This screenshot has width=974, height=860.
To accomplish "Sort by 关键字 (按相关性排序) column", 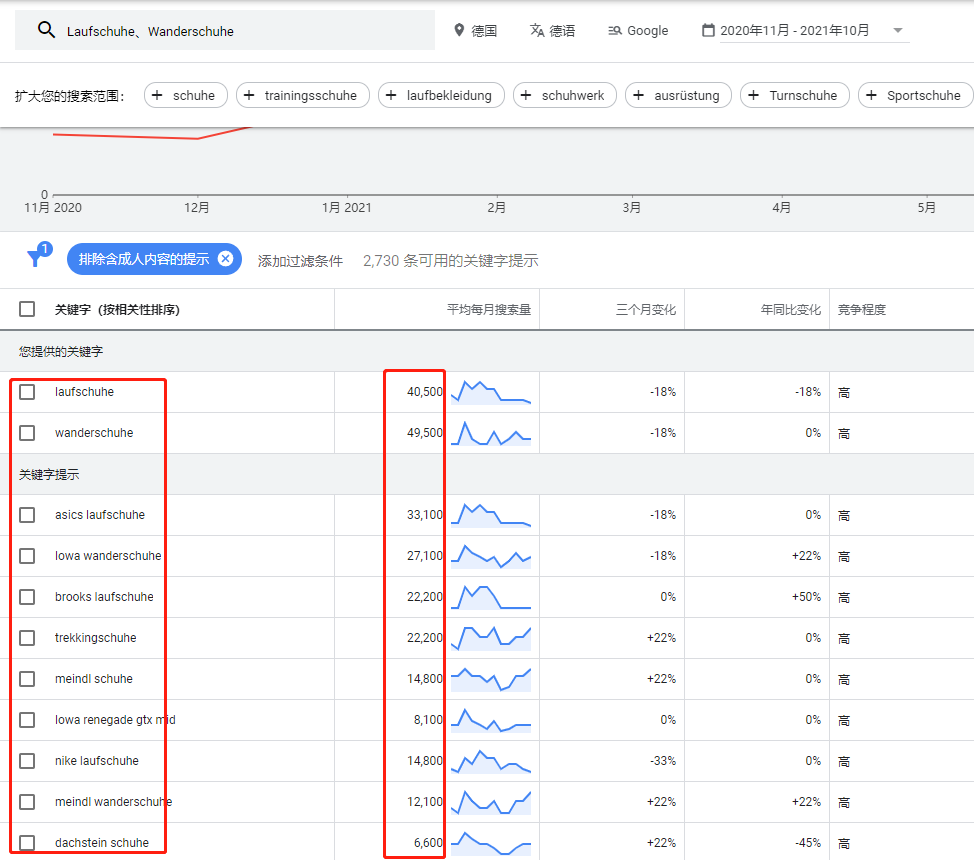I will click(x=117, y=309).
